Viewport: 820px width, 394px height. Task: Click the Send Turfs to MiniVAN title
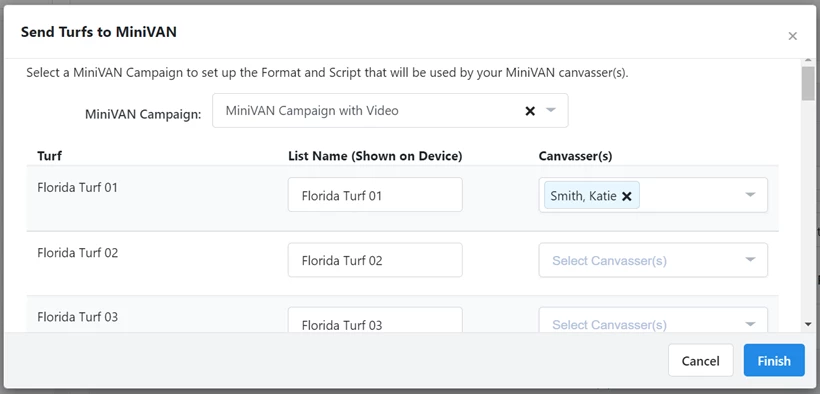pos(99,32)
